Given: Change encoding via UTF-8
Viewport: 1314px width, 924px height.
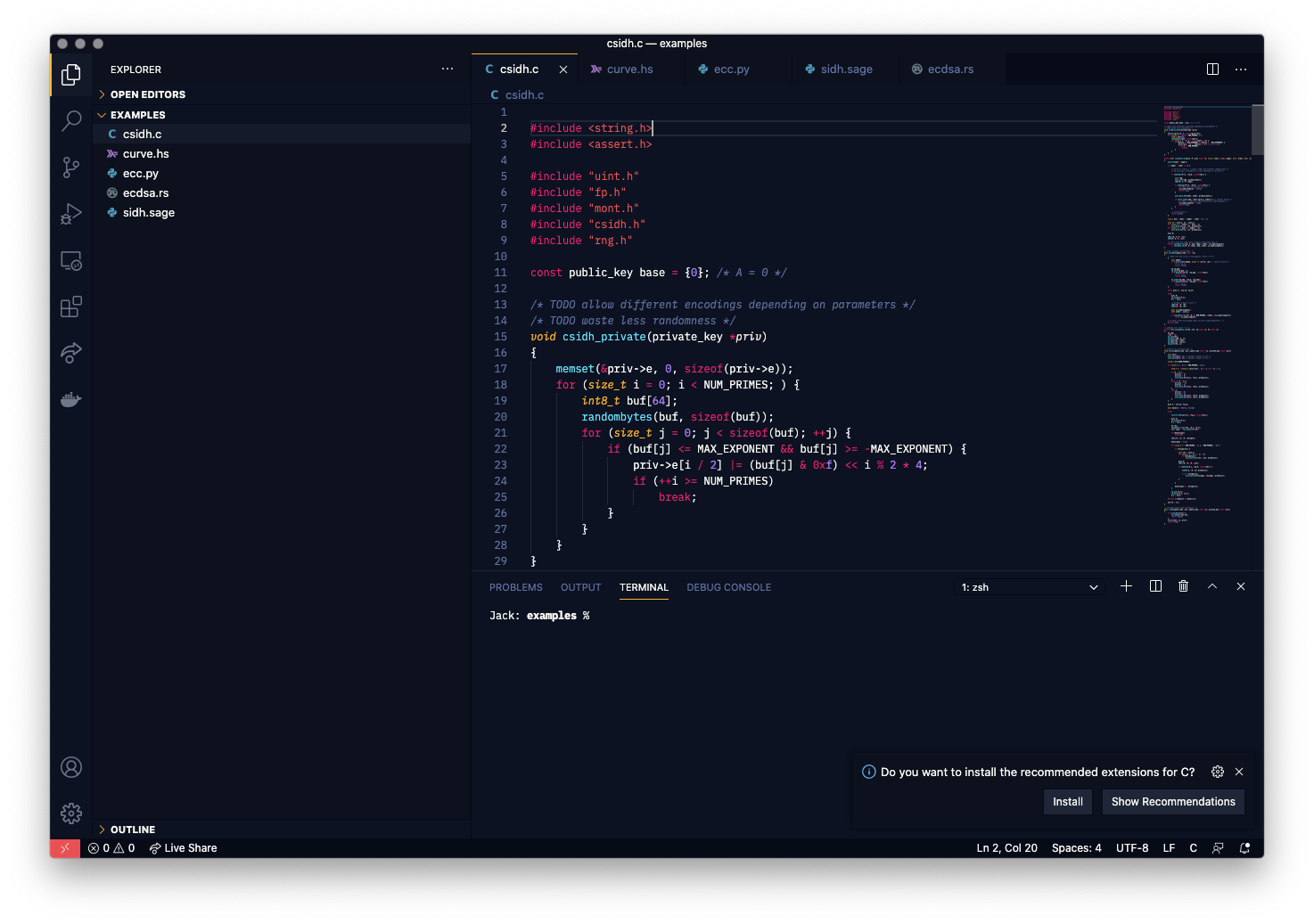Looking at the screenshot, I should [1132, 848].
